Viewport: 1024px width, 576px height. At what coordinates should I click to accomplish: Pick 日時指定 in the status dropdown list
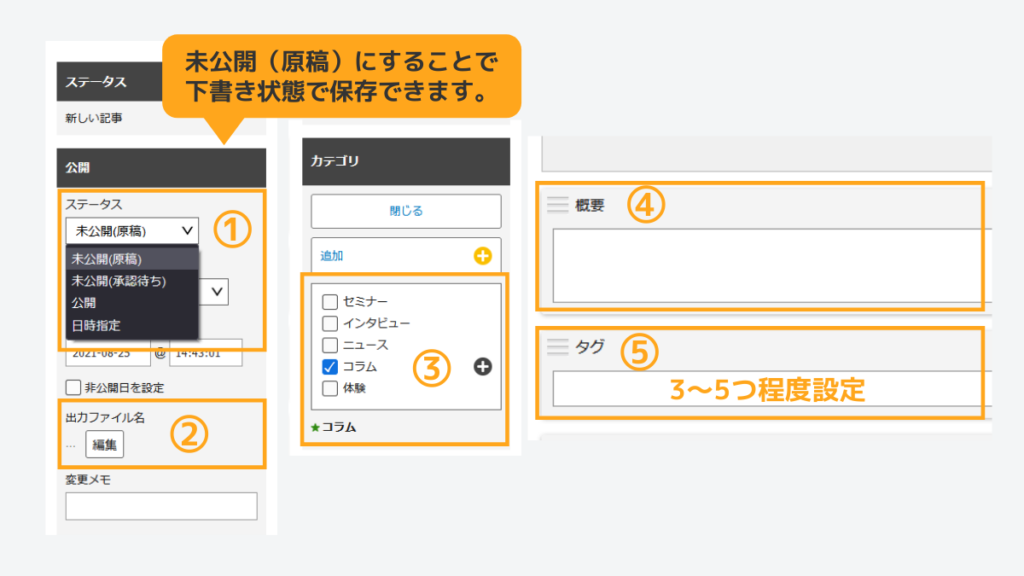pos(96,325)
